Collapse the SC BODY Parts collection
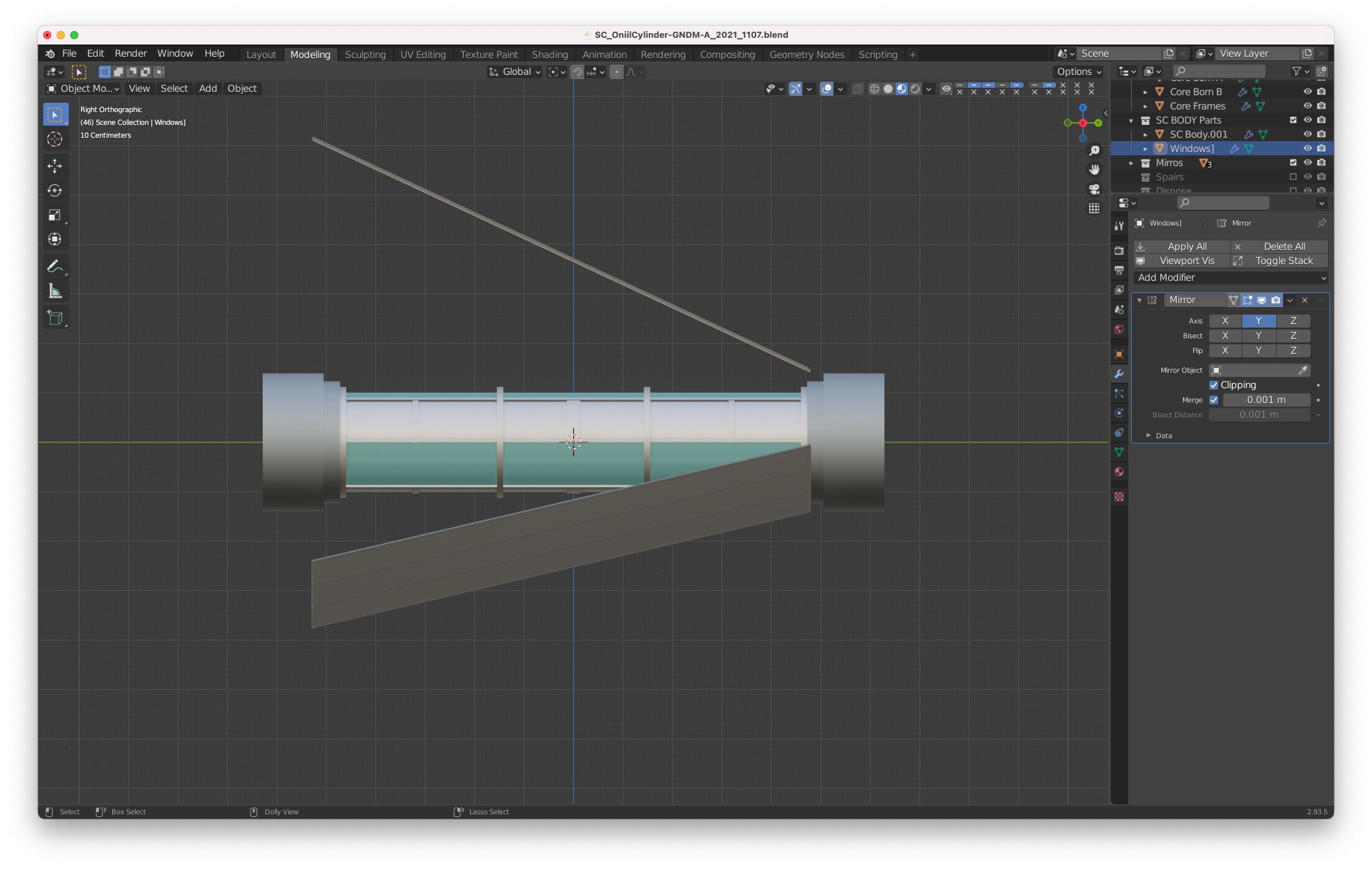The image size is (1372, 869). (x=1131, y=121)
